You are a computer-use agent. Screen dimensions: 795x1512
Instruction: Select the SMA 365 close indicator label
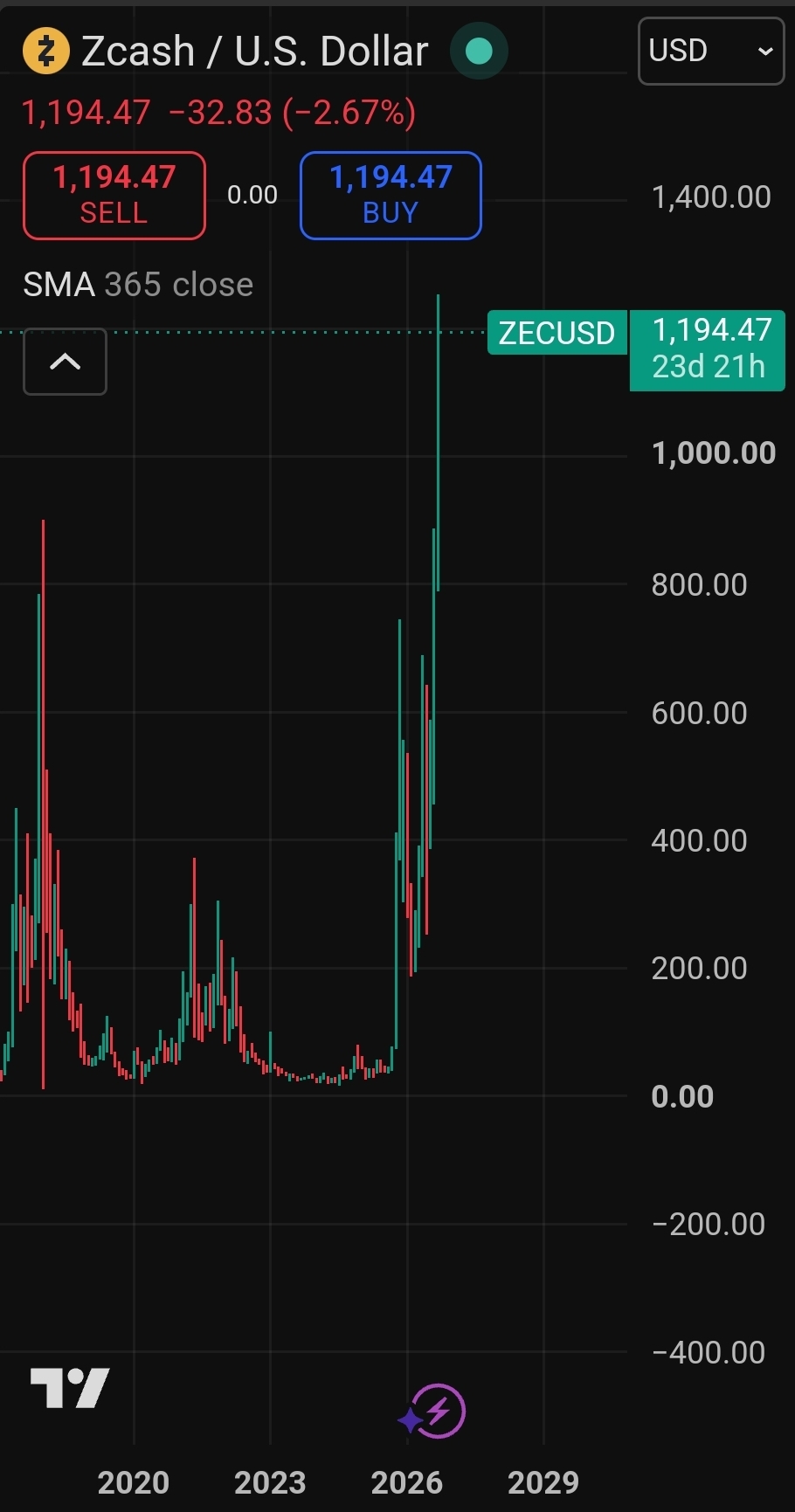coord(138,285)
